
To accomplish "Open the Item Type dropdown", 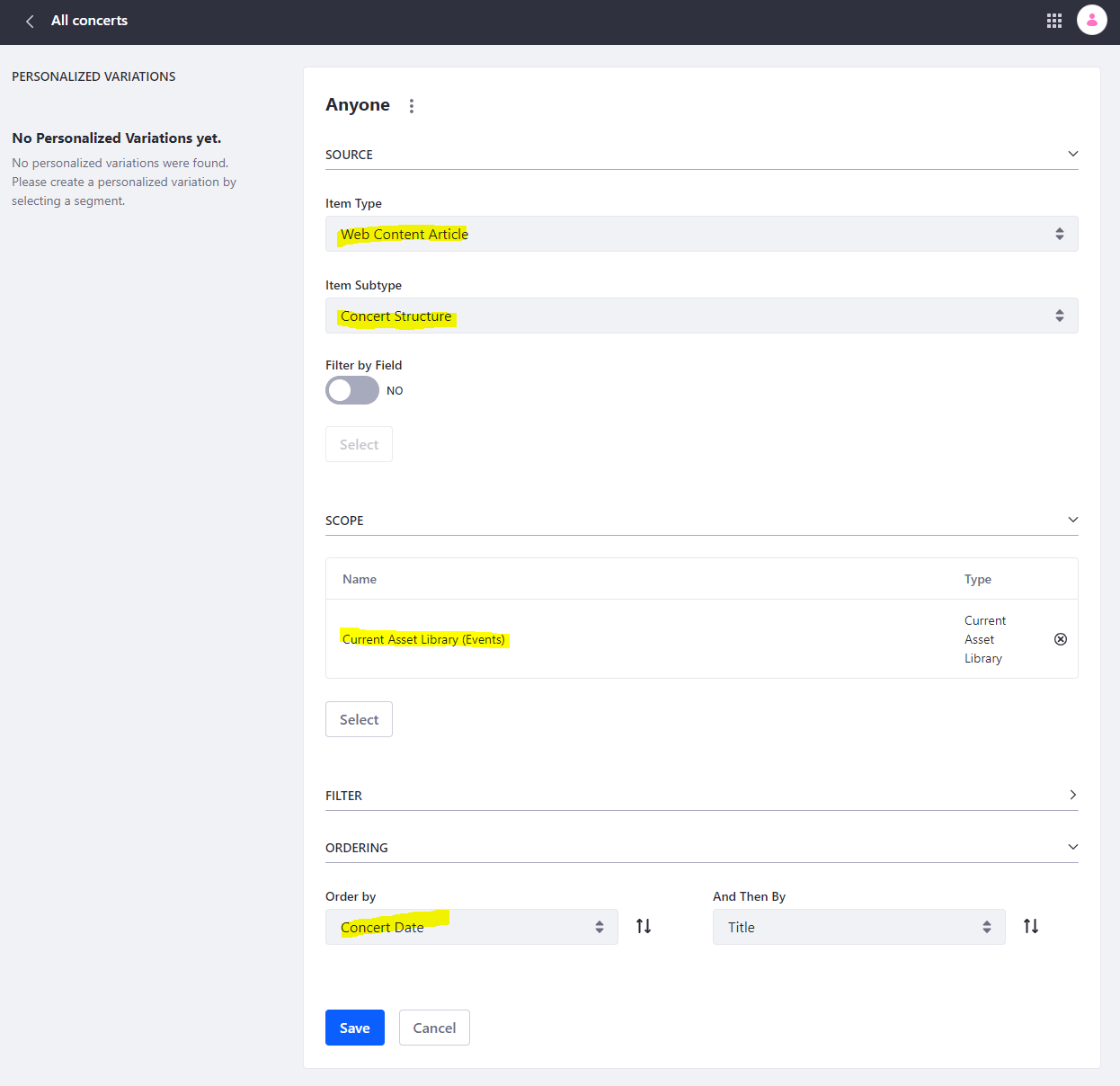I will (701, 234).
